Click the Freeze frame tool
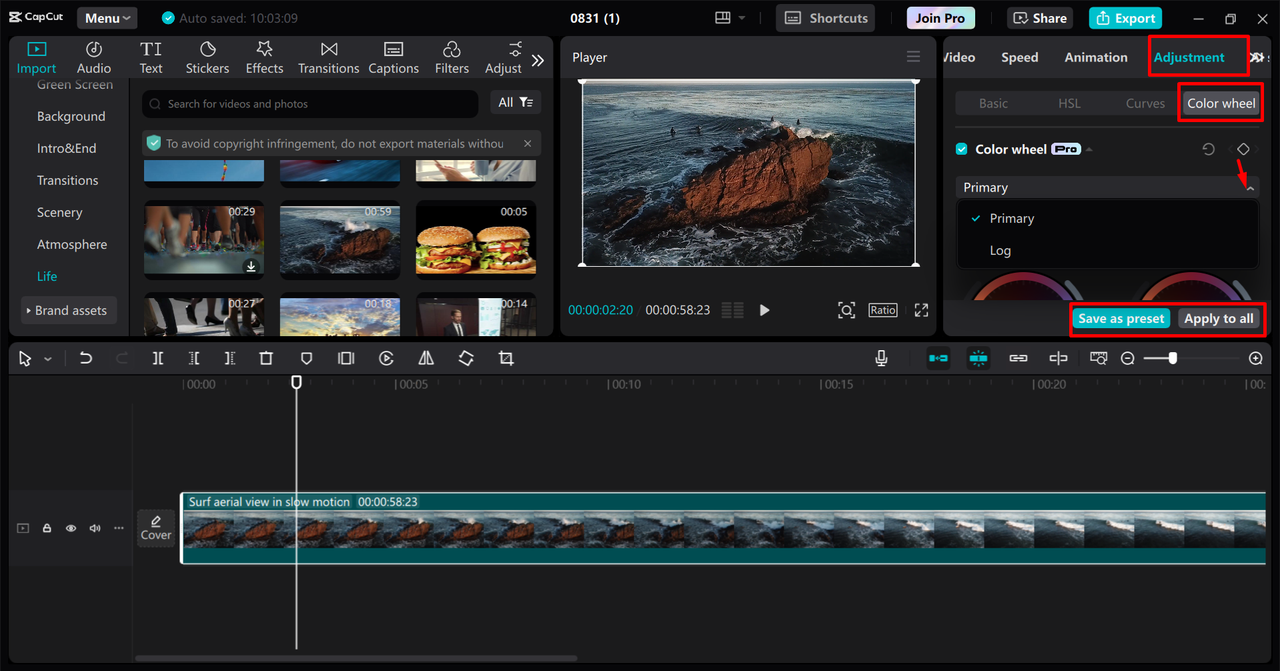1280x671 pixels. pos(346,358)
